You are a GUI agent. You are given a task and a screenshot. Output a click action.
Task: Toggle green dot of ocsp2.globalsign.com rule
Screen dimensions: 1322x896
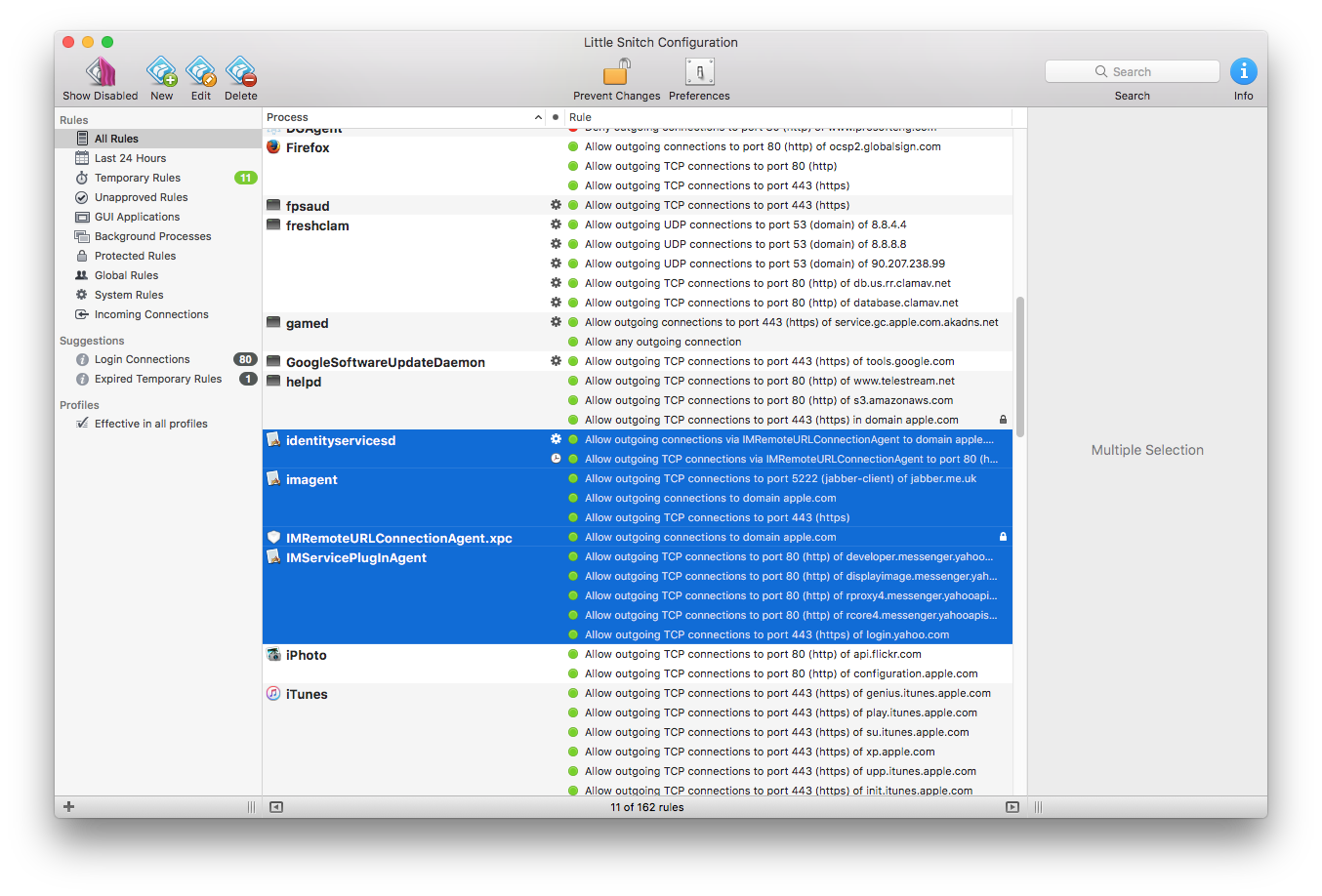click(x=573, y=146)
